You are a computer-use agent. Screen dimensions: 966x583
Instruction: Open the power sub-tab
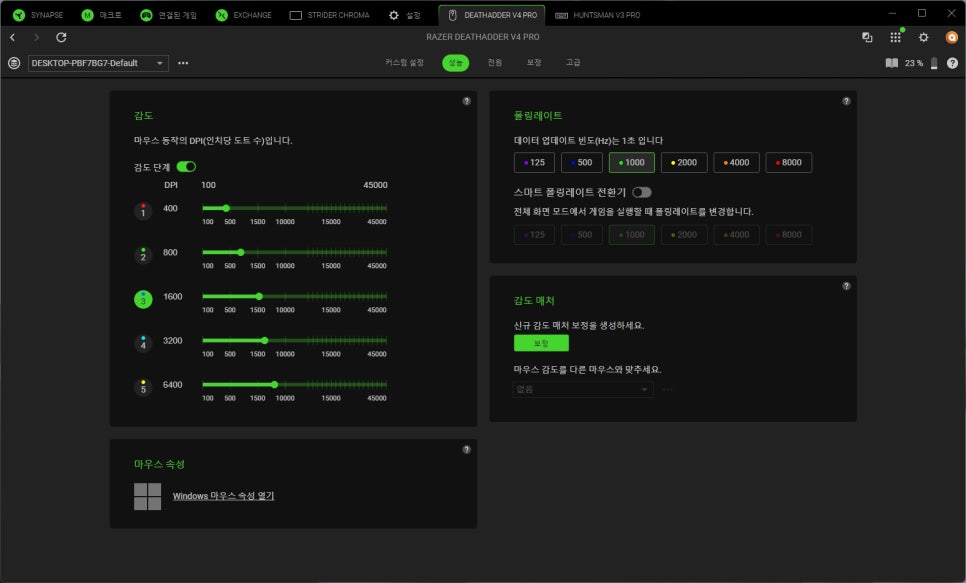[x=495, y=63]
